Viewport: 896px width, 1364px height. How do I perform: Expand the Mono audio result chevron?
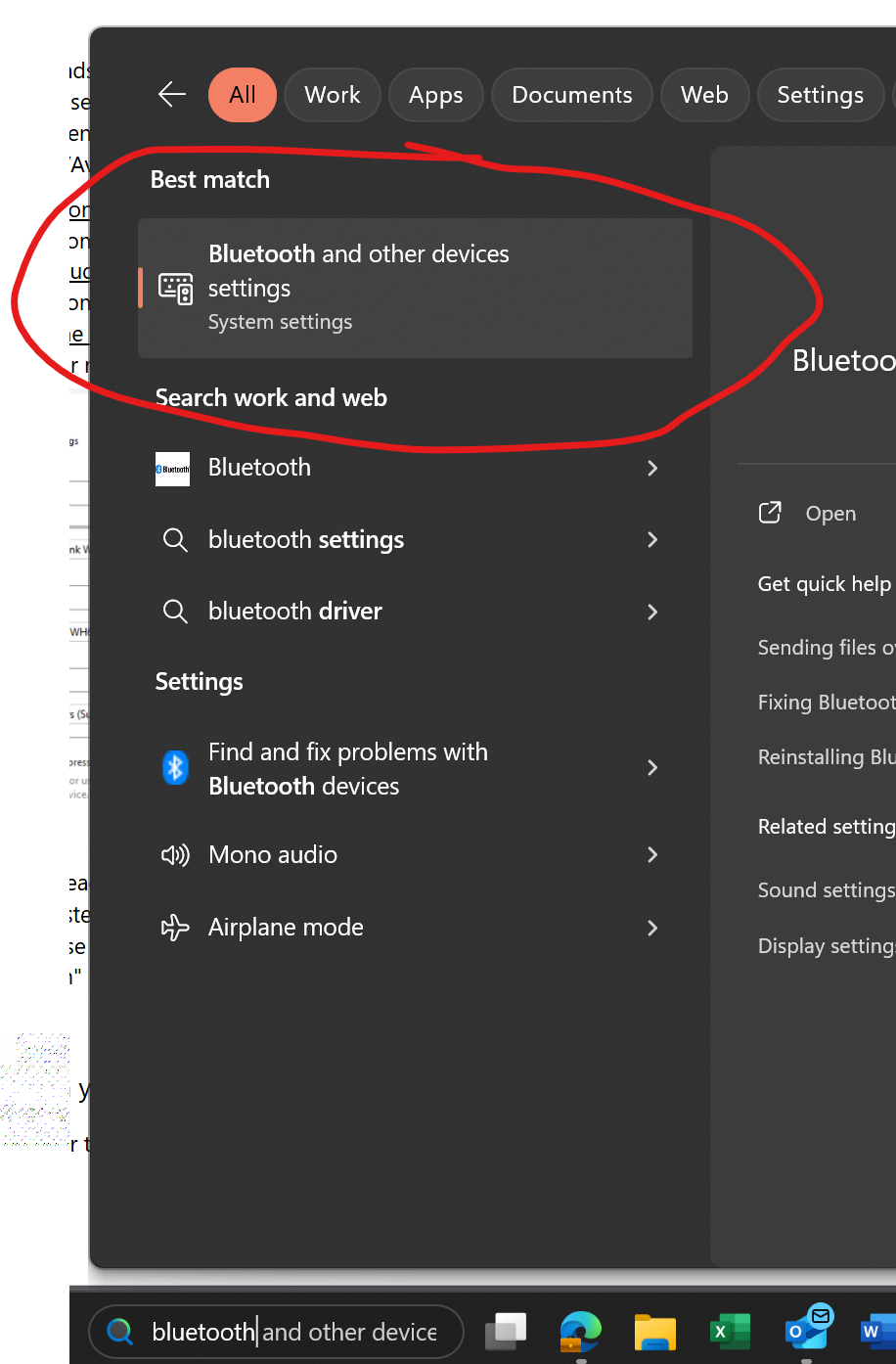coord(652,855)
